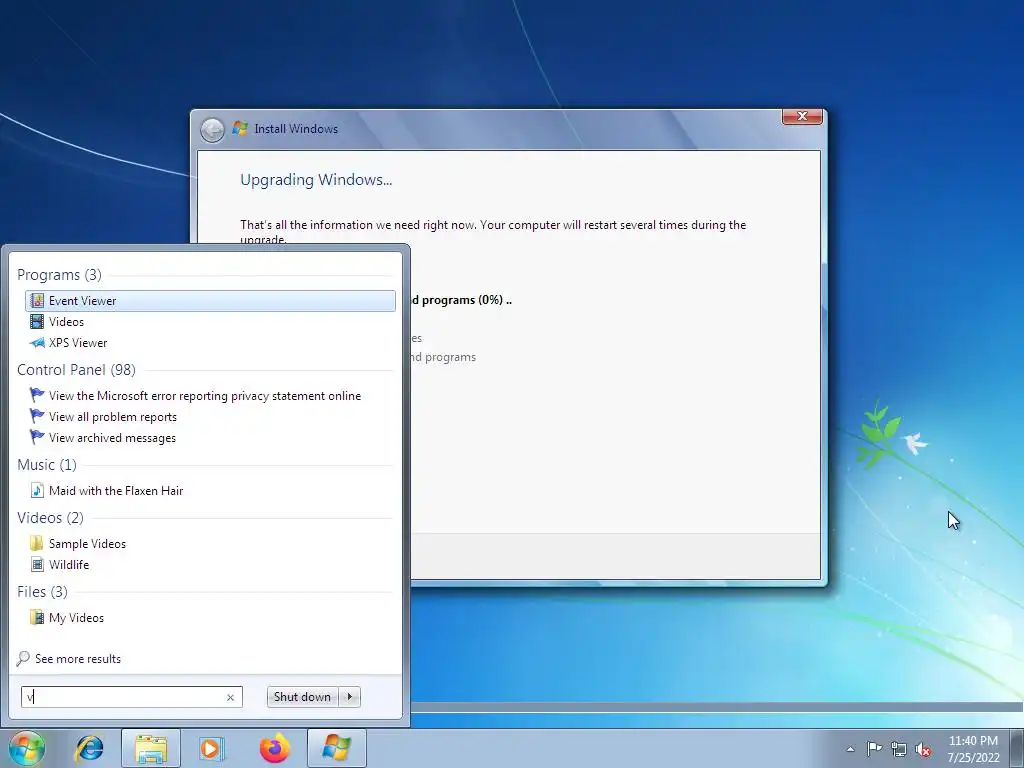Open the clock showing 11:40 PM

click(973, 749)
